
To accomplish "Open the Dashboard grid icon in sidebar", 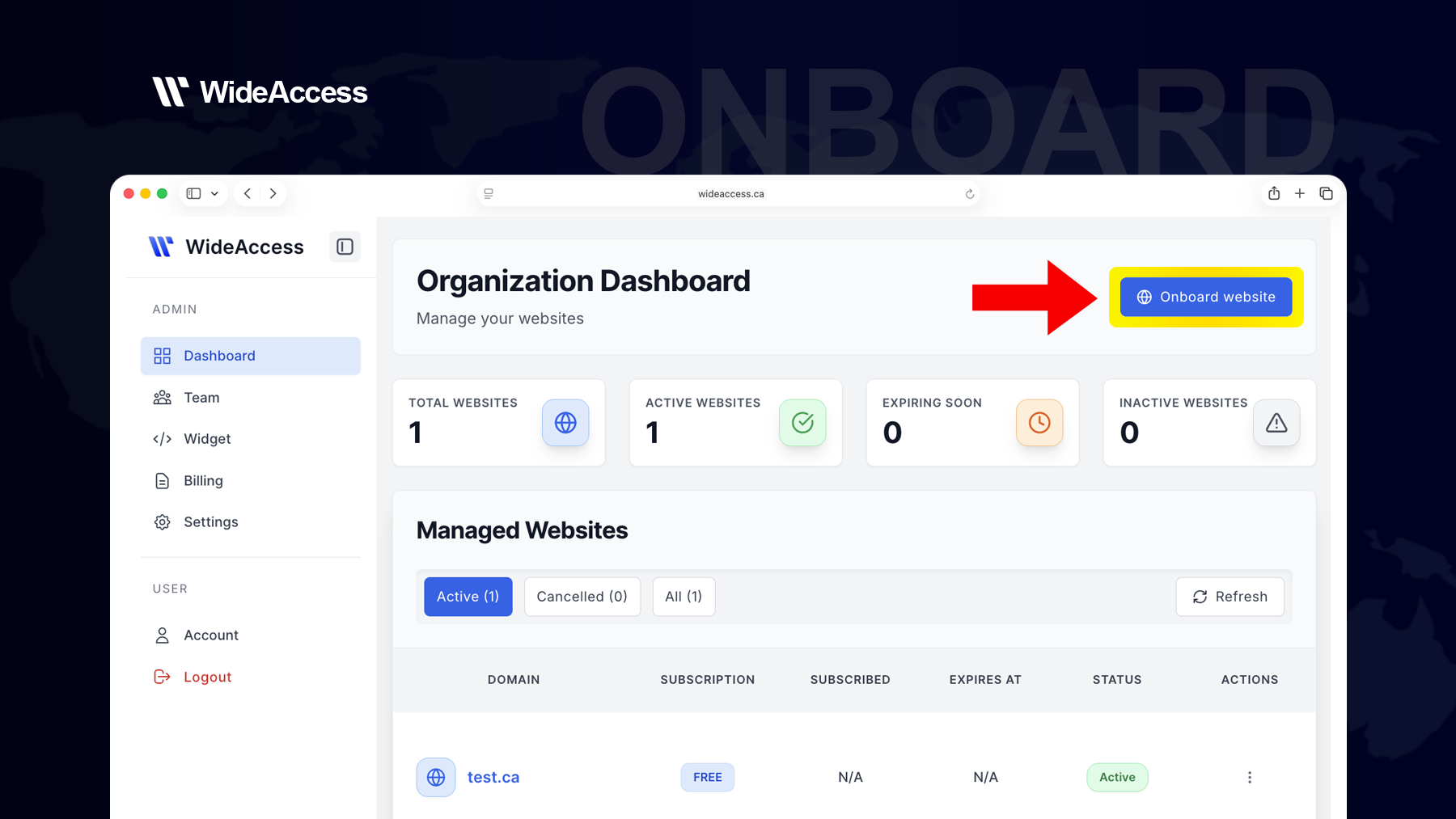I will [x=162, y=356].
